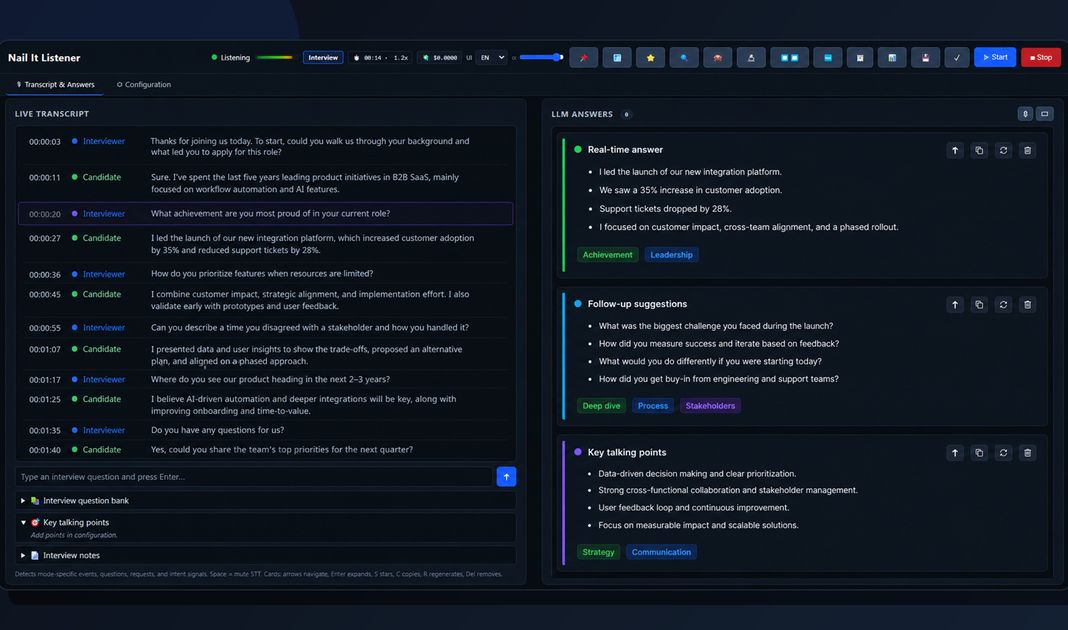The height and width of the screenshot is (630, 1068).
Task: Click the red Stop button
Action: (1041, 57)
